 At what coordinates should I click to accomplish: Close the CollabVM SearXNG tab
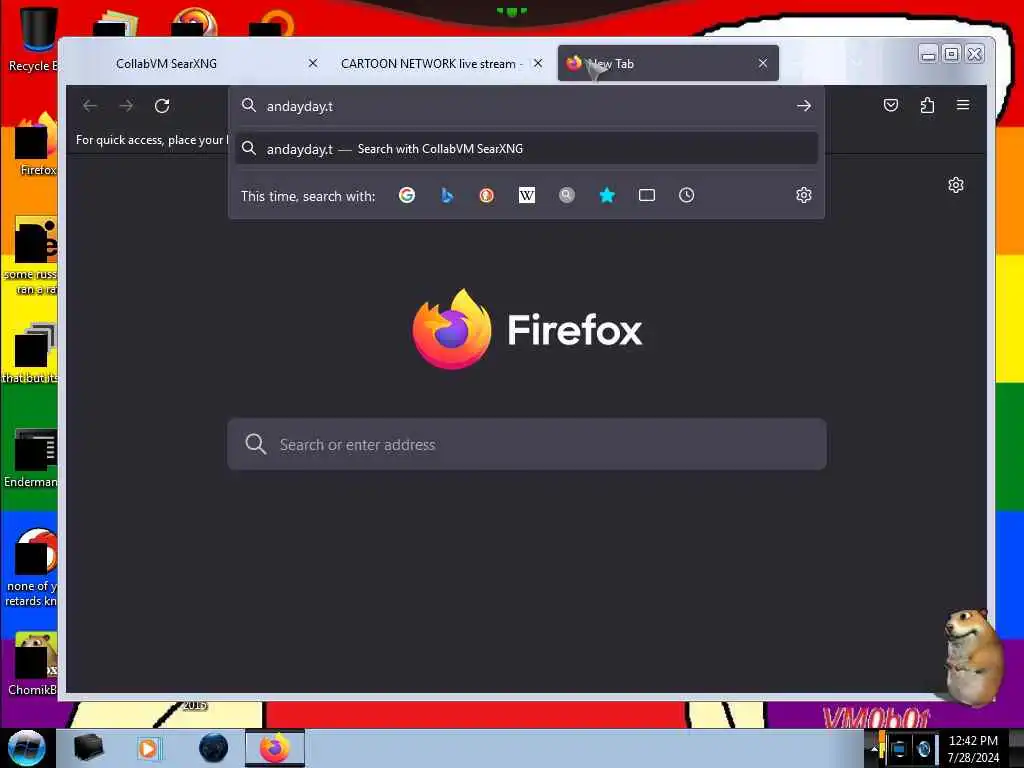coord(313,63)
